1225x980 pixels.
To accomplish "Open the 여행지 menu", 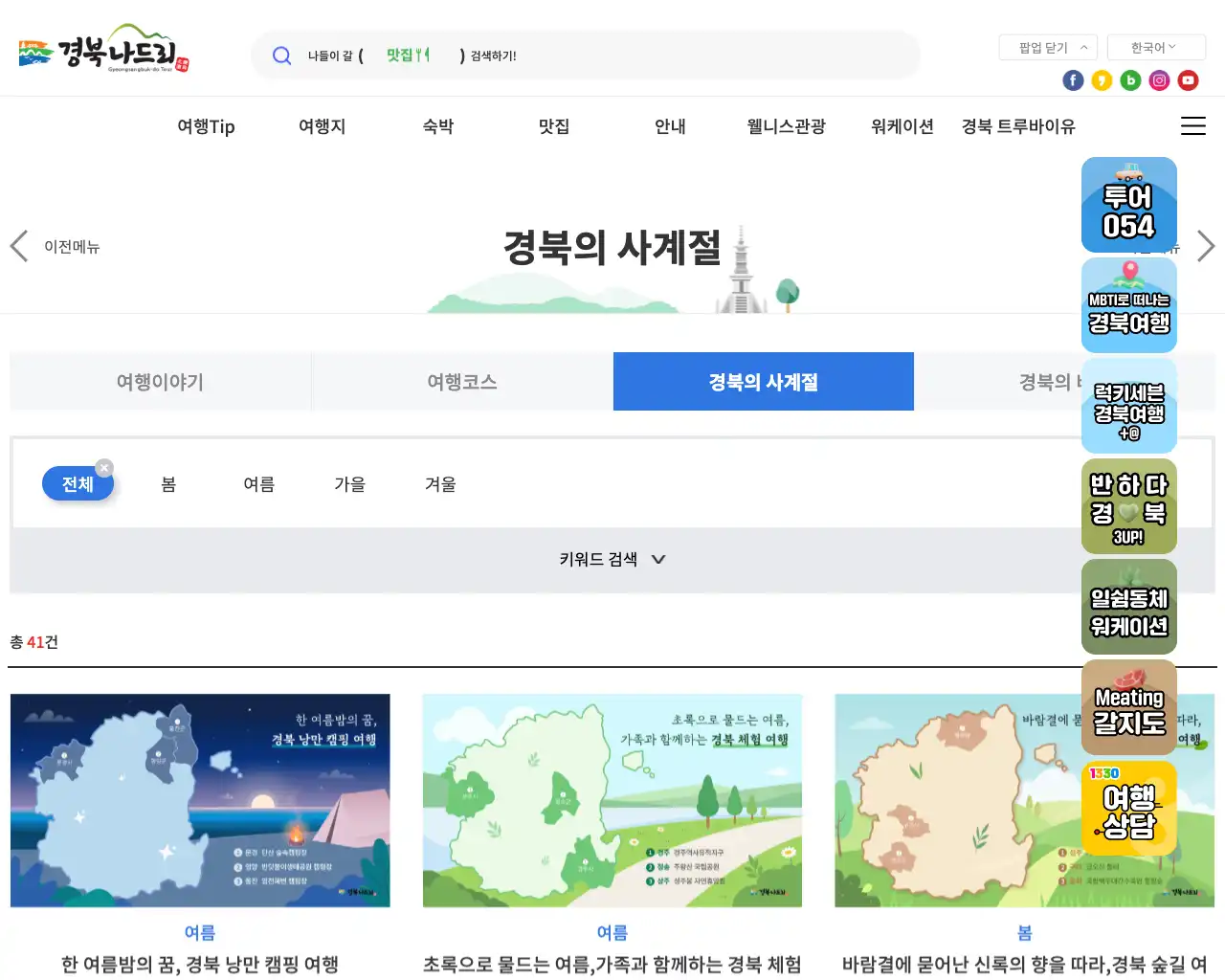I will coord(322,126).
